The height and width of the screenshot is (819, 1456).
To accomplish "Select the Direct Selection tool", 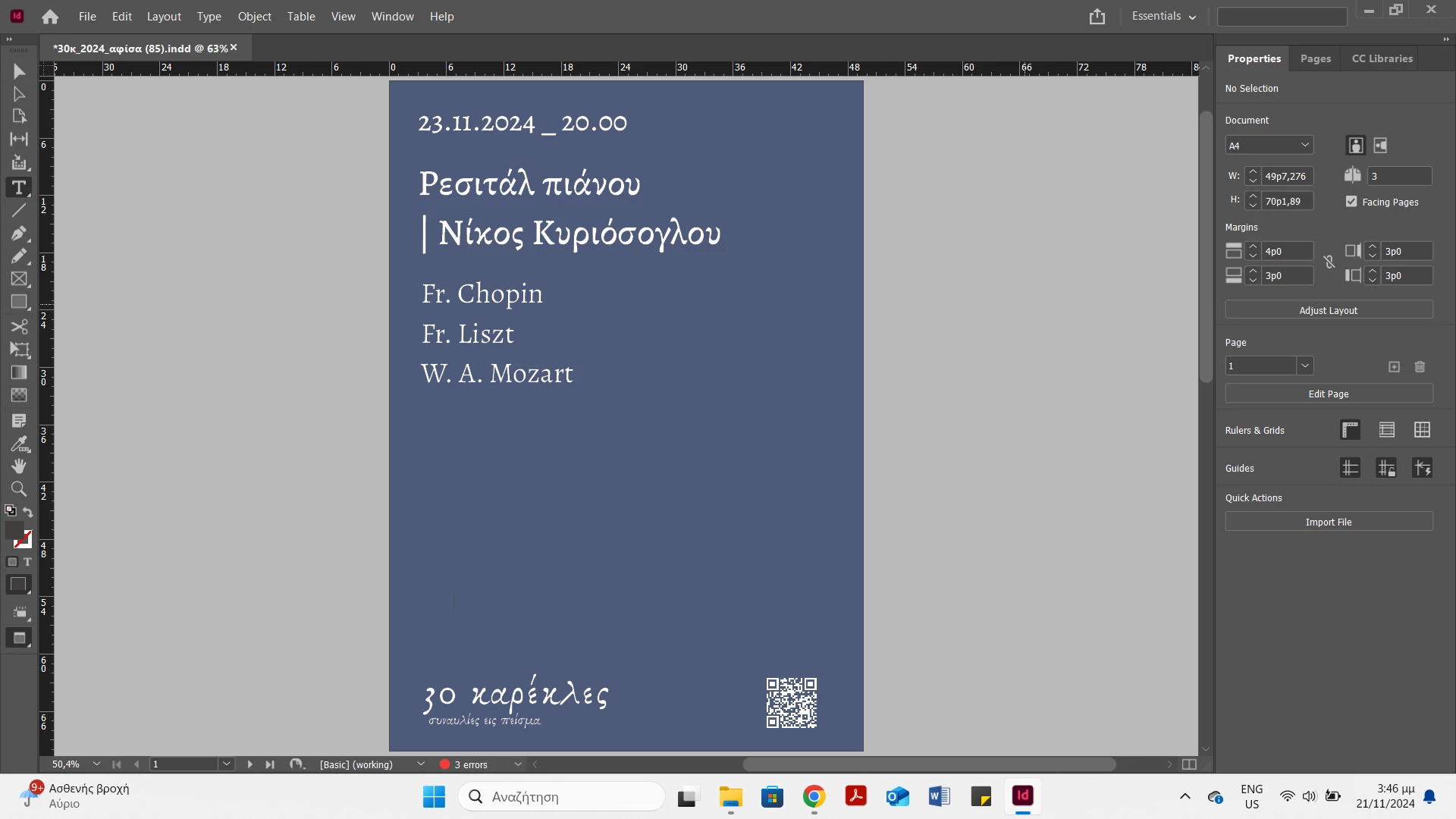I will [19, 94].
